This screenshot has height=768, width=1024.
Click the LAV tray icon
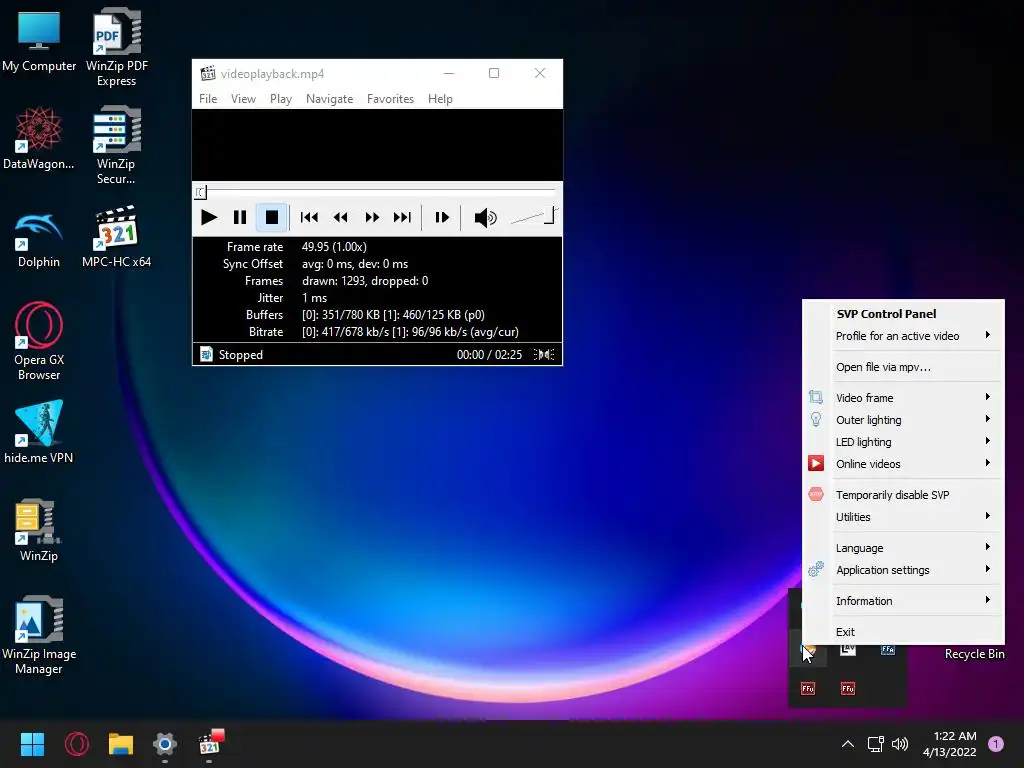tap(848, 649)
